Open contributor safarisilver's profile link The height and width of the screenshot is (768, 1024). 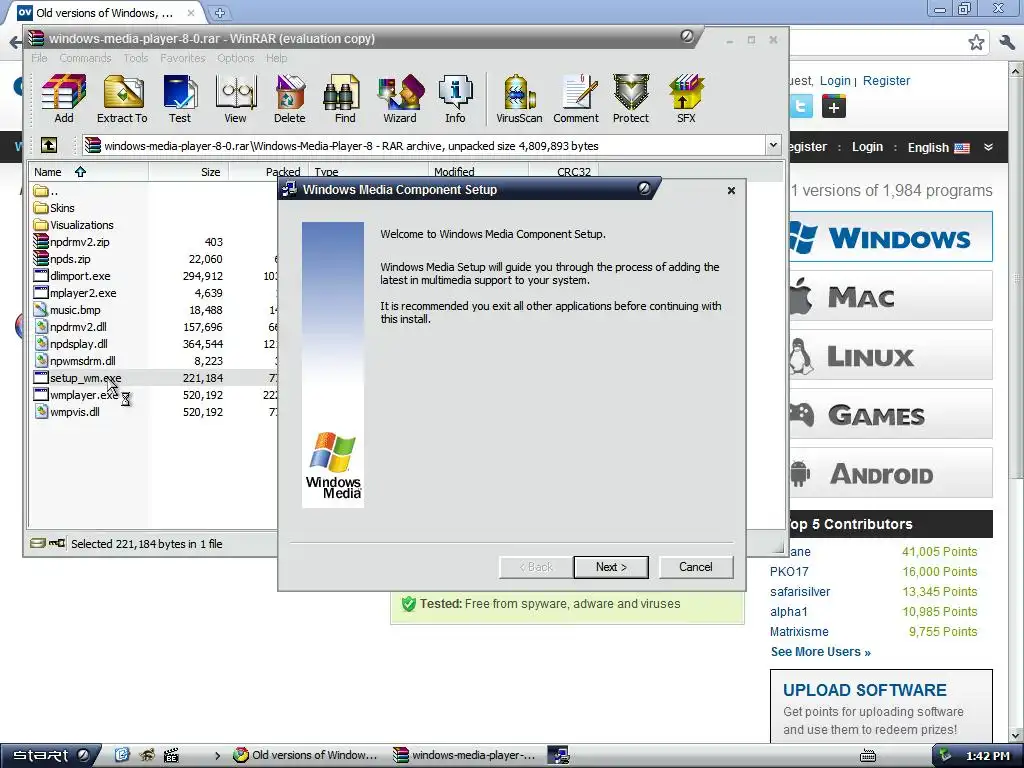[800, 592]
